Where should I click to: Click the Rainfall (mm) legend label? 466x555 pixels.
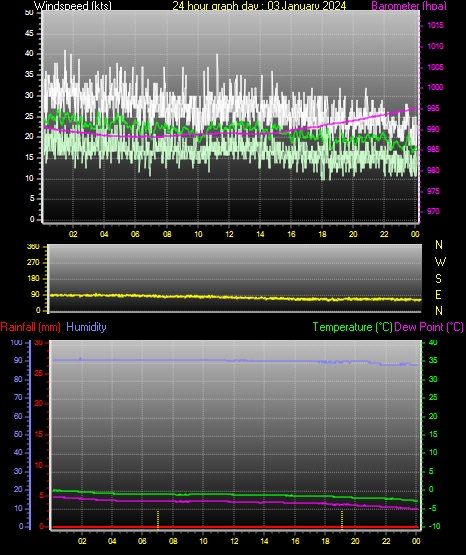coord(30,327)
